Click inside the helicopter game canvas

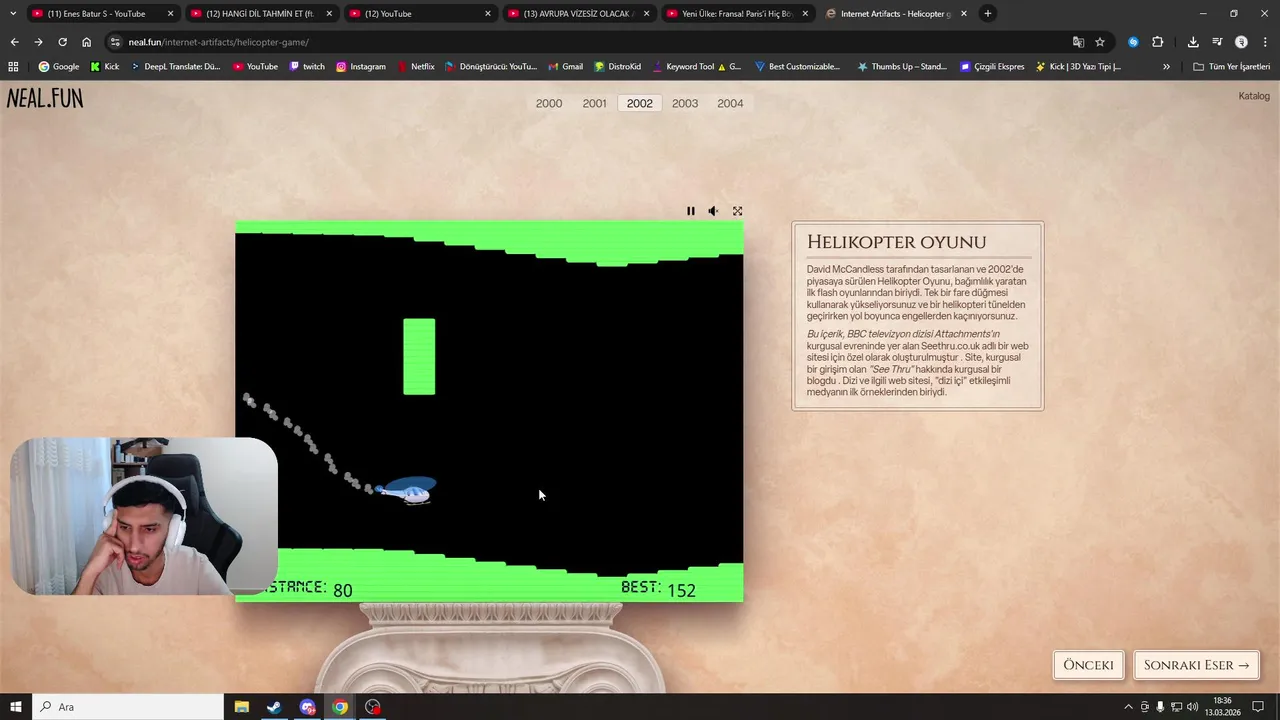489,411
